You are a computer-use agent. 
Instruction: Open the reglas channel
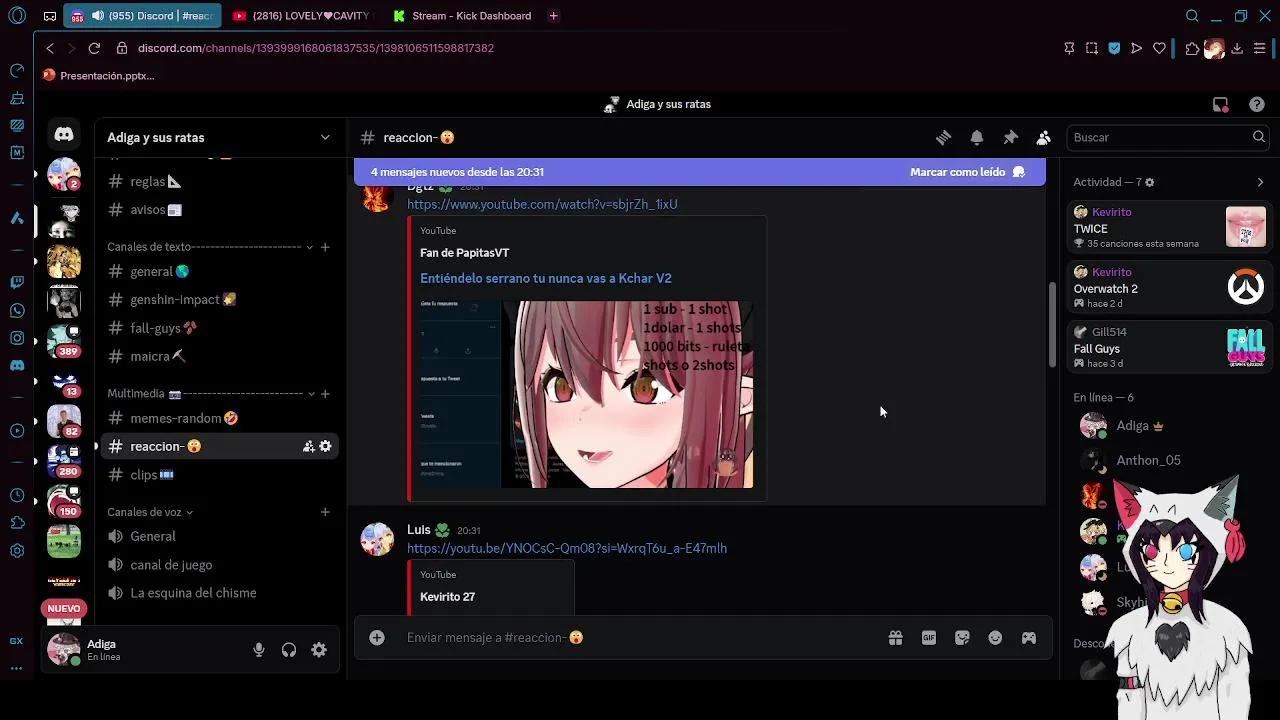(219, 181)
